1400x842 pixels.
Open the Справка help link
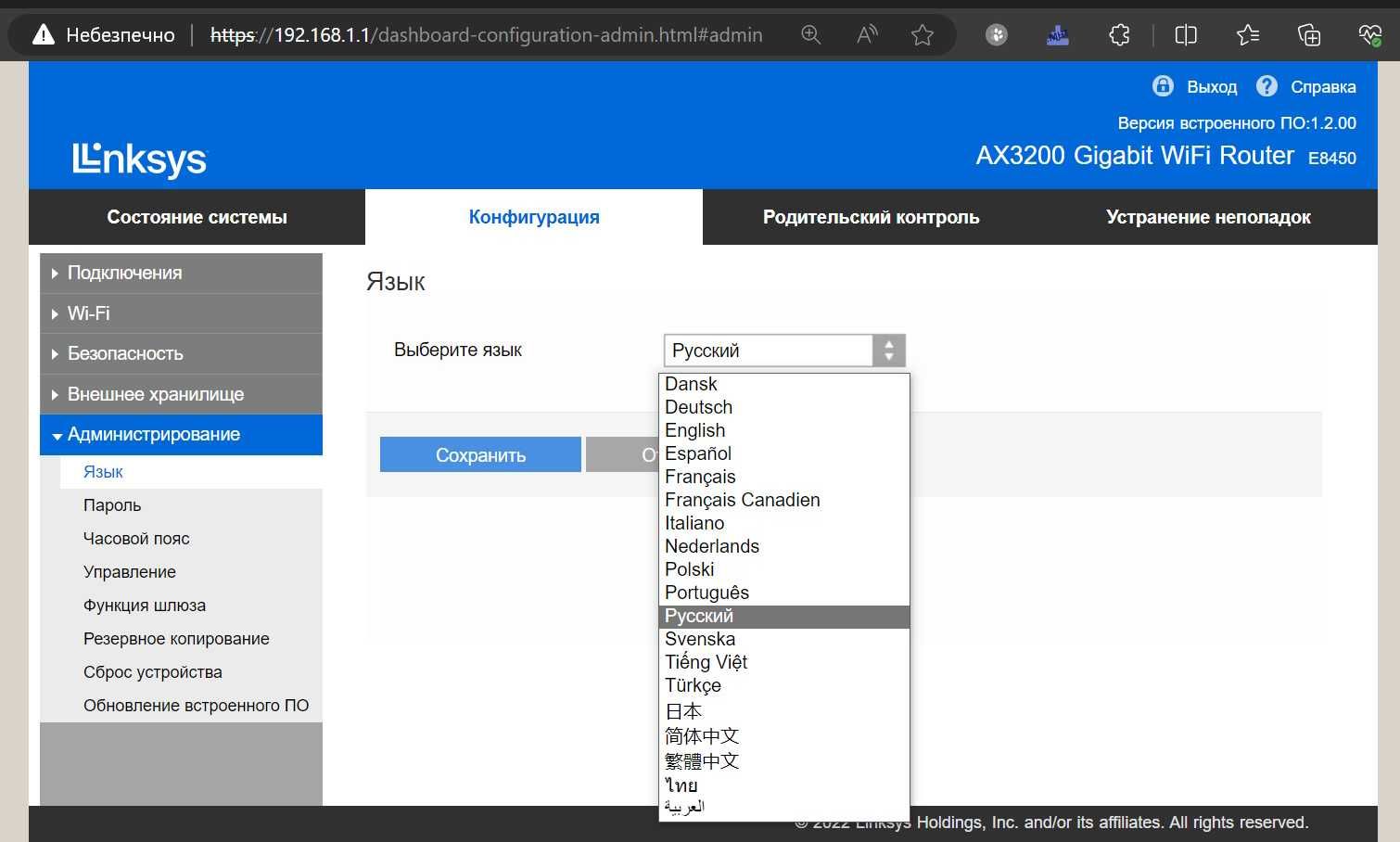(1323, 86)
